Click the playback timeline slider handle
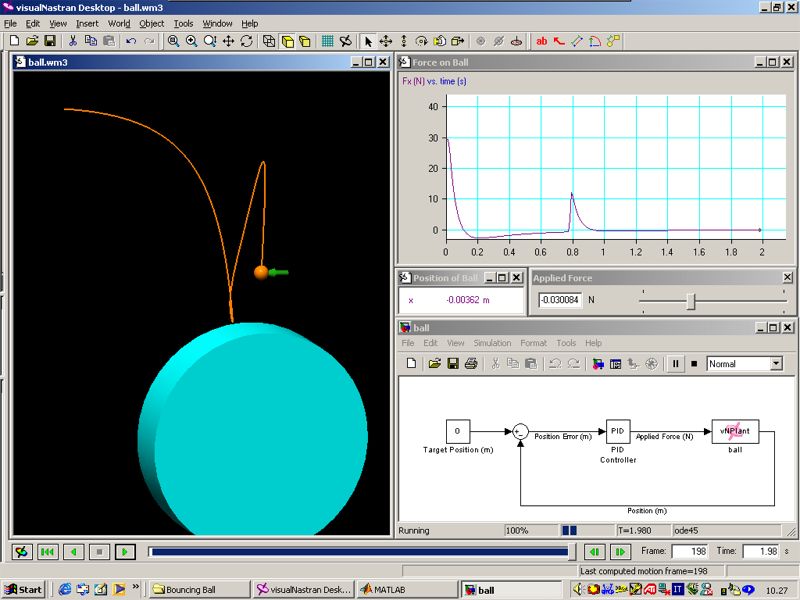Viewport: 800px width, 600px height. click(572, 552)
